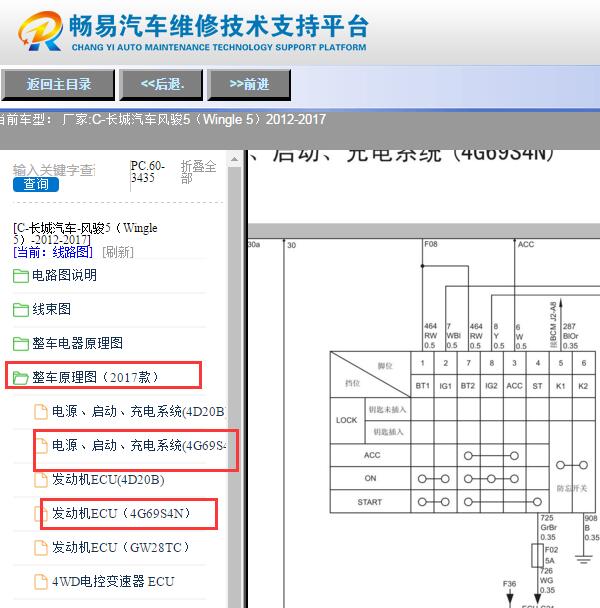Open the 电路图说明 folder icon
The width and height of the screenshot is (600, 608).
point(21,276)
